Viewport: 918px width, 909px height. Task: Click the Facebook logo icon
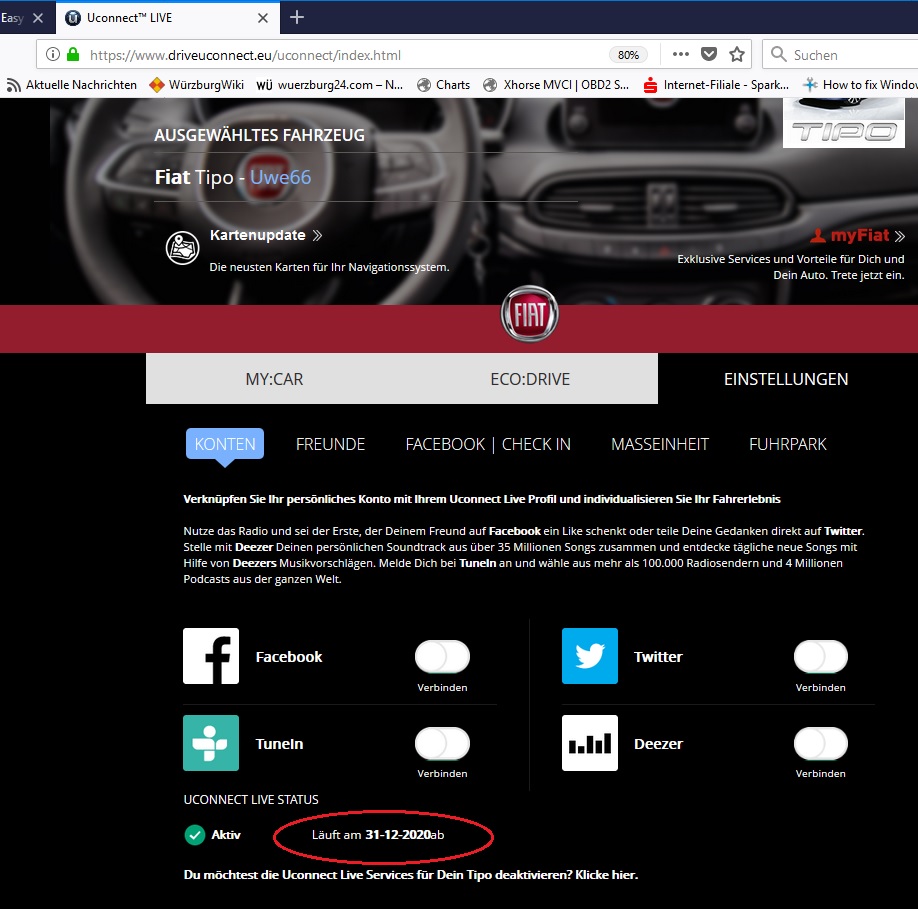point(211,656)
